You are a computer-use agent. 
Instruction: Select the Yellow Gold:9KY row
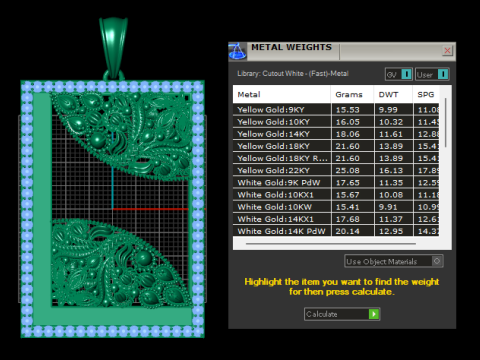pyautogui.click(x=336, y=110)
